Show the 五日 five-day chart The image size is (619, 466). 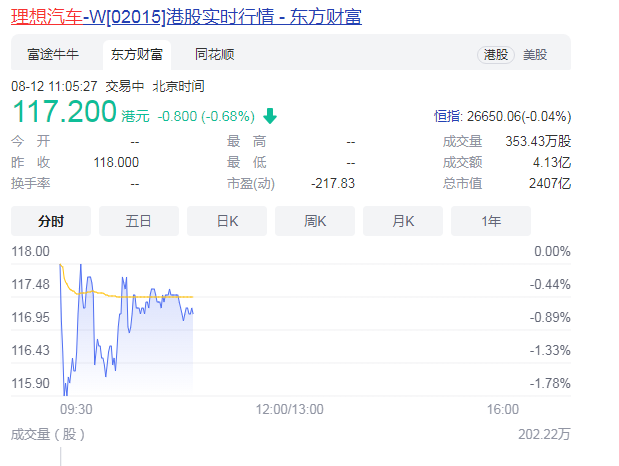tap(139, 221)
